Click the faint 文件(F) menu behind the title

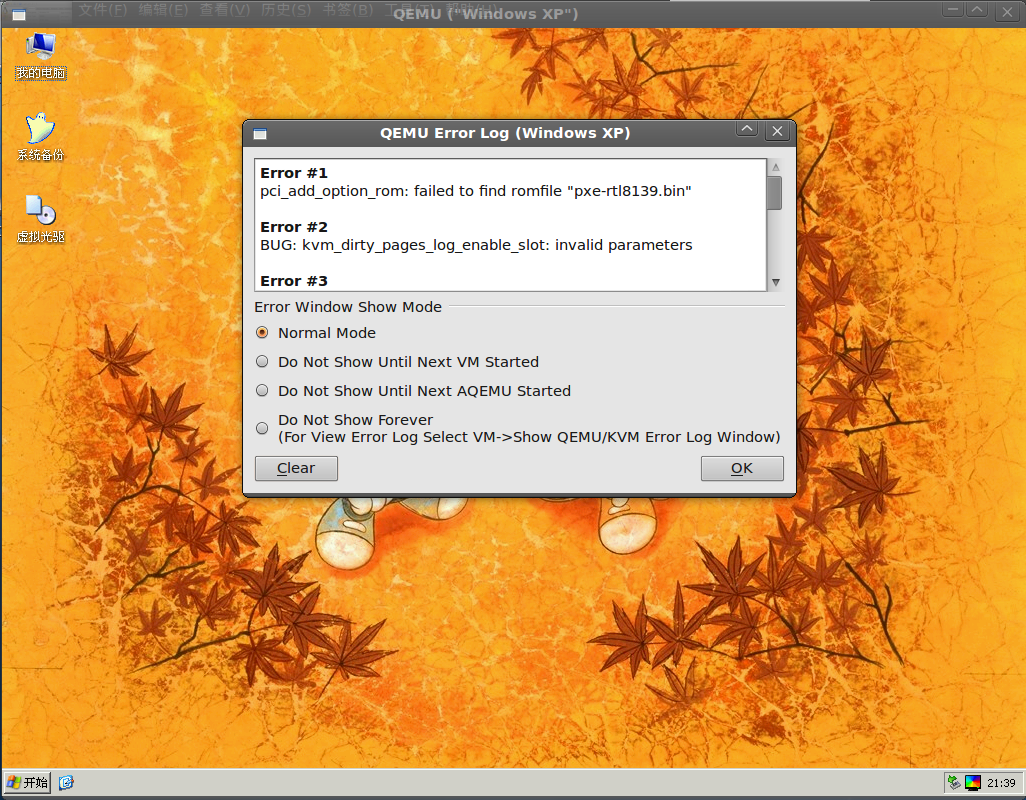click(103, 10)
